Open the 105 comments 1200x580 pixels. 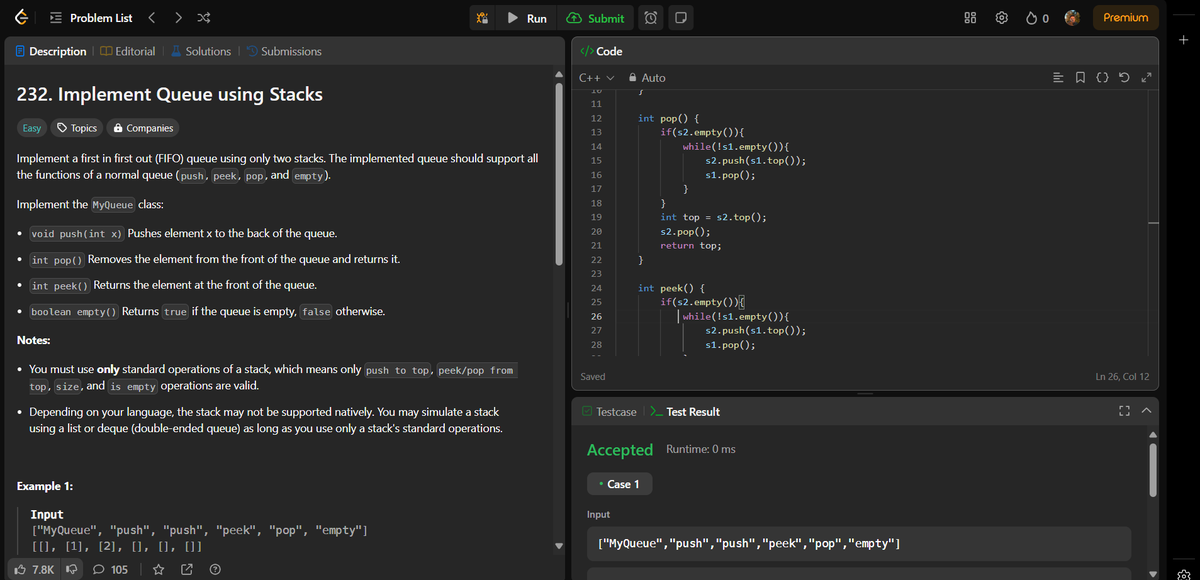(110, 569)
